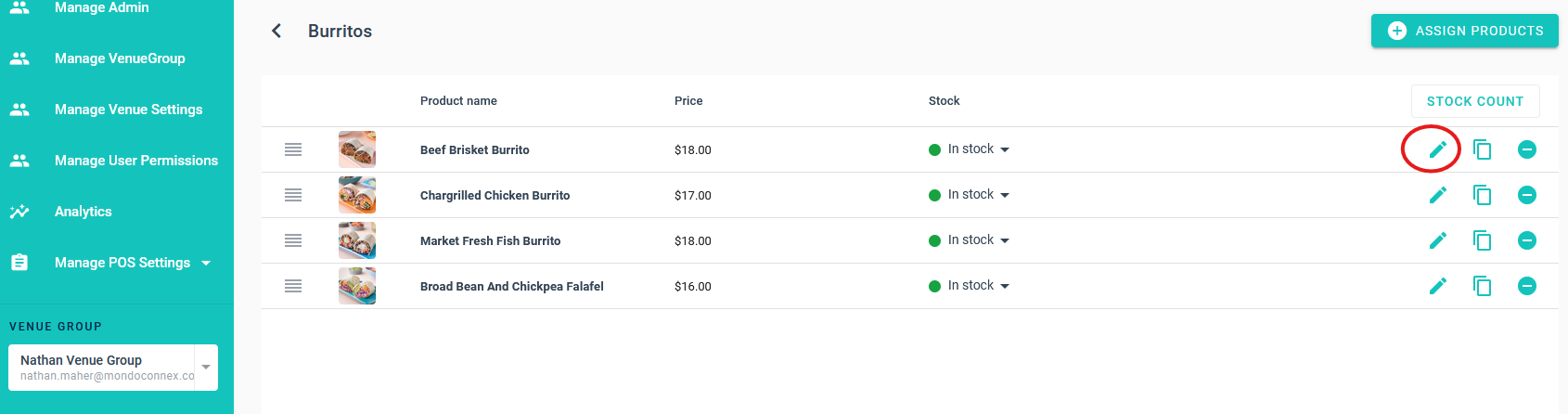The image size is (1568, 414).
Task: Remove Market Fresh Fish Burrito from category
Action: pyautogui.click(x=1526, y=240)
